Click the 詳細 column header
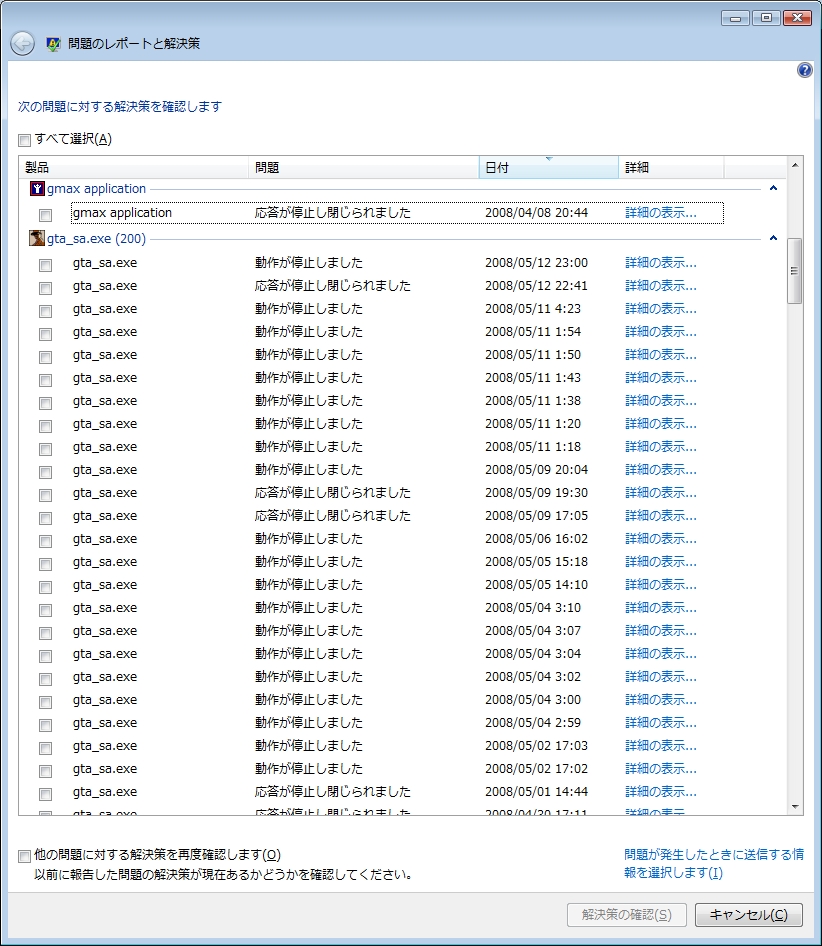The height and width of the screenshot is (946, 822). [x=670, y=168]
